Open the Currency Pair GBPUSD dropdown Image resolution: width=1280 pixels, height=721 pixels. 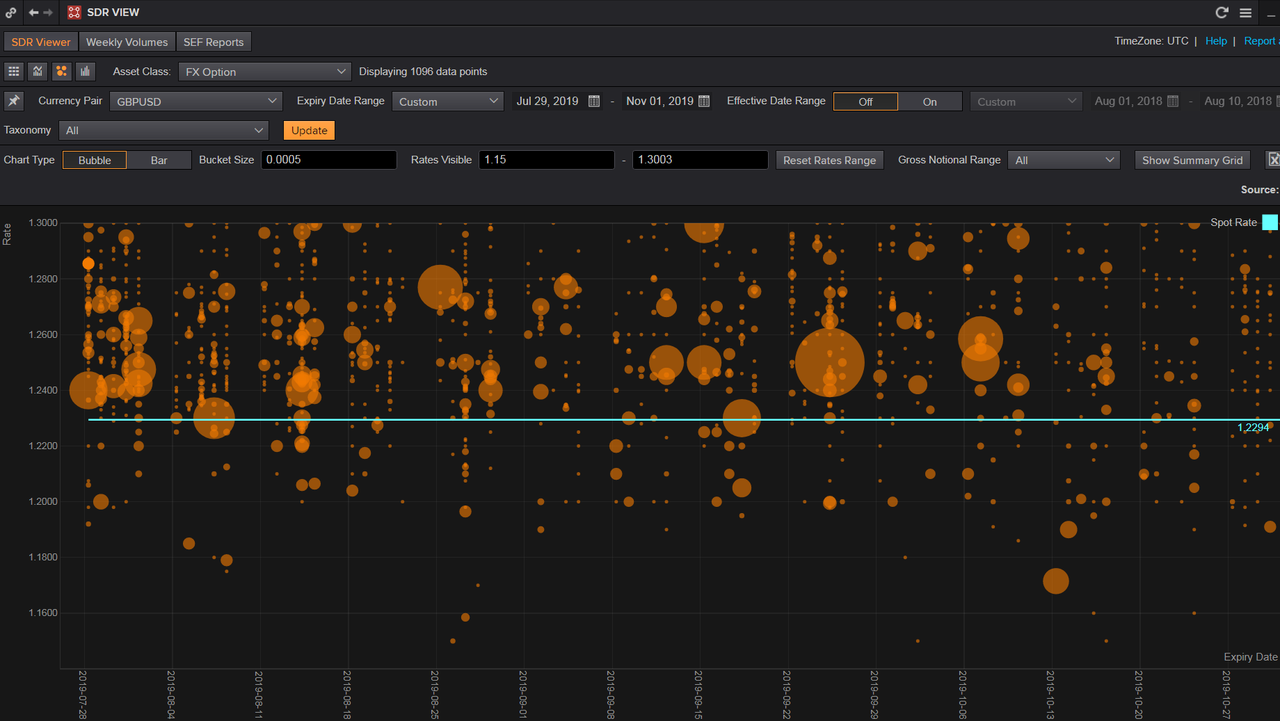pyautogui.click(x=196, y=101)
